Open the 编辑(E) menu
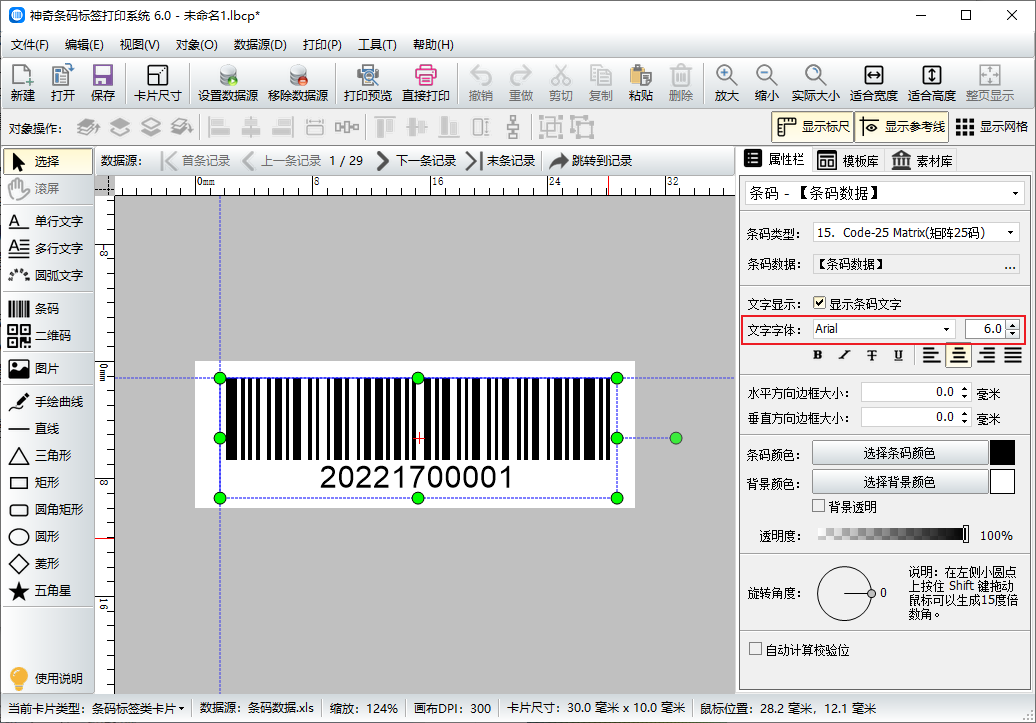The height and width of the screenshot is (723, 1036). tap(84, 45)
